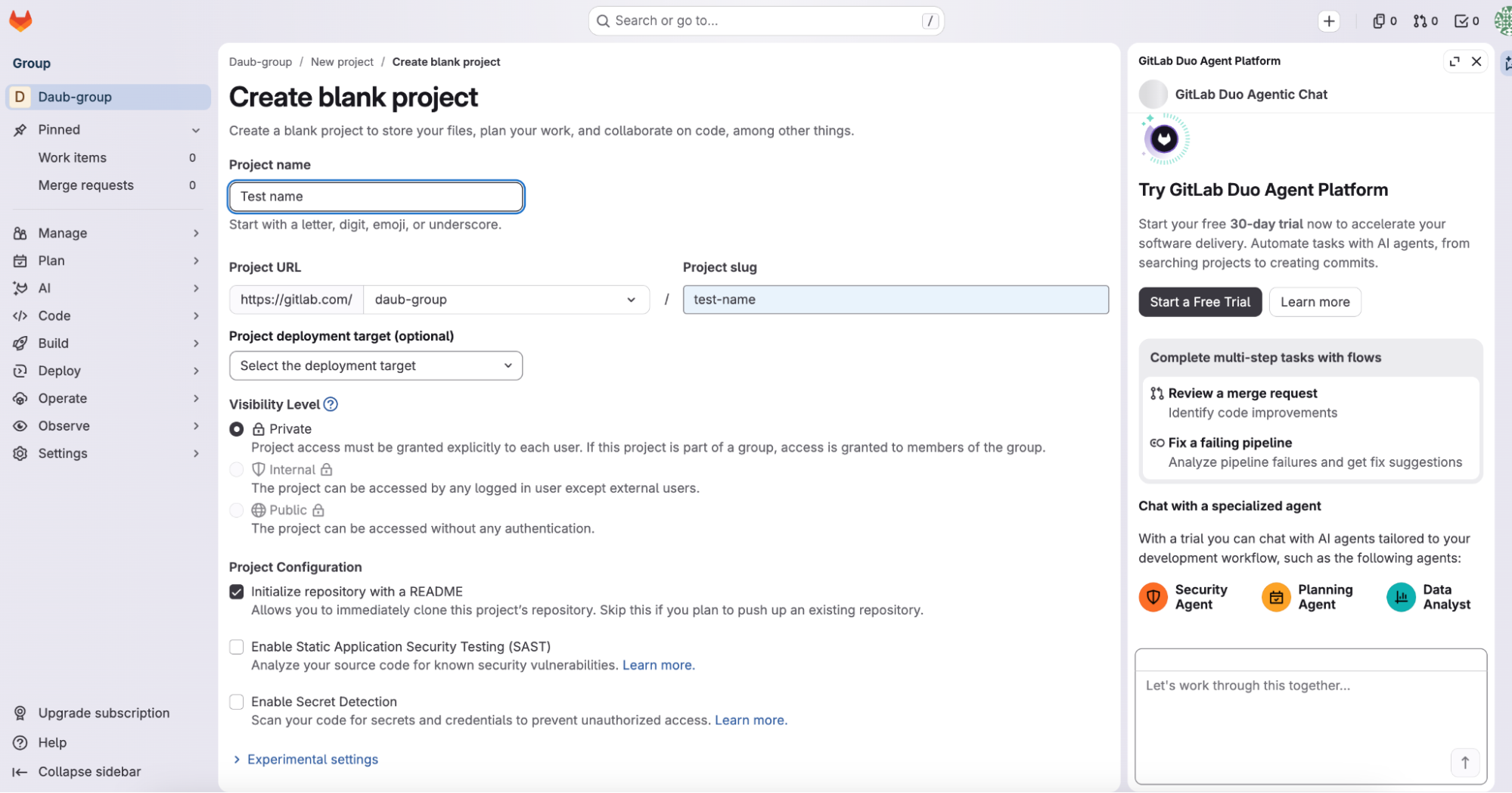This screenshot has width=1512, height=793.
Task: Open assigned issues counter icon
Action: coord(1384,21)
